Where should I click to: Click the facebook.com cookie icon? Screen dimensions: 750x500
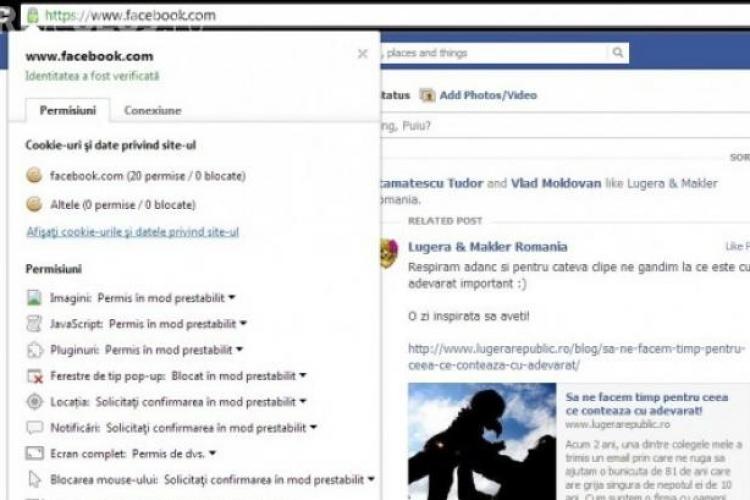click(x=34, y=176)
